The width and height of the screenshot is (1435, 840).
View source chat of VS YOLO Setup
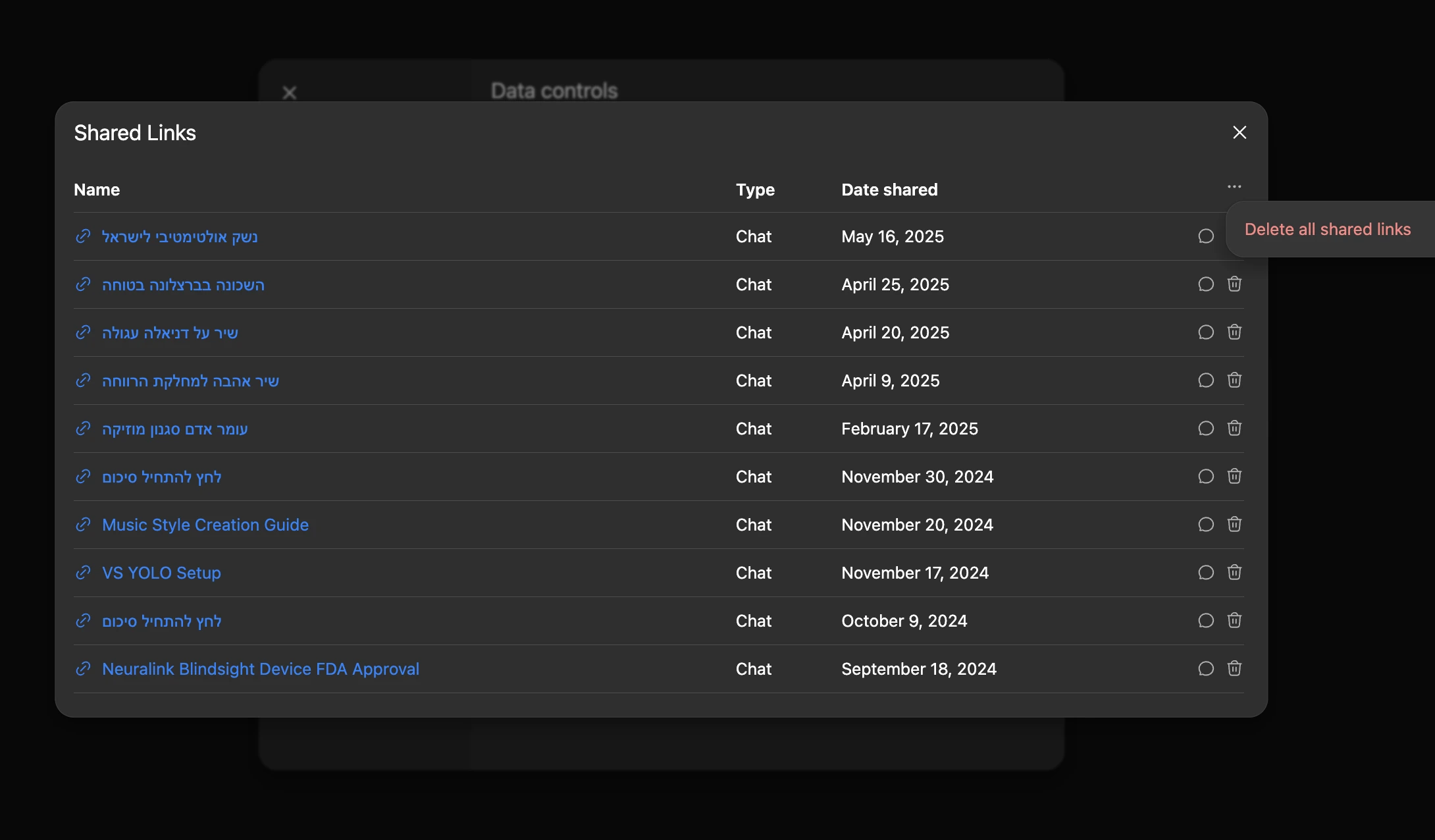point(1205,573)
